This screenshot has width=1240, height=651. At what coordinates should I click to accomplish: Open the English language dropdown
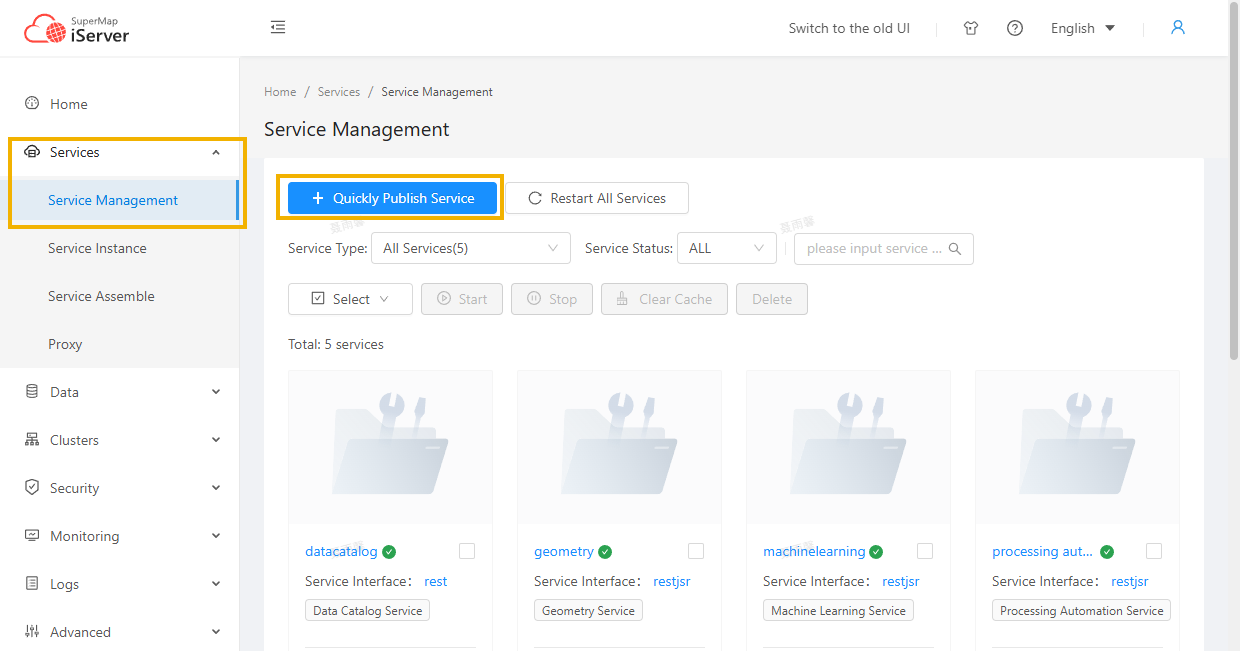(x=1082, y=28)
